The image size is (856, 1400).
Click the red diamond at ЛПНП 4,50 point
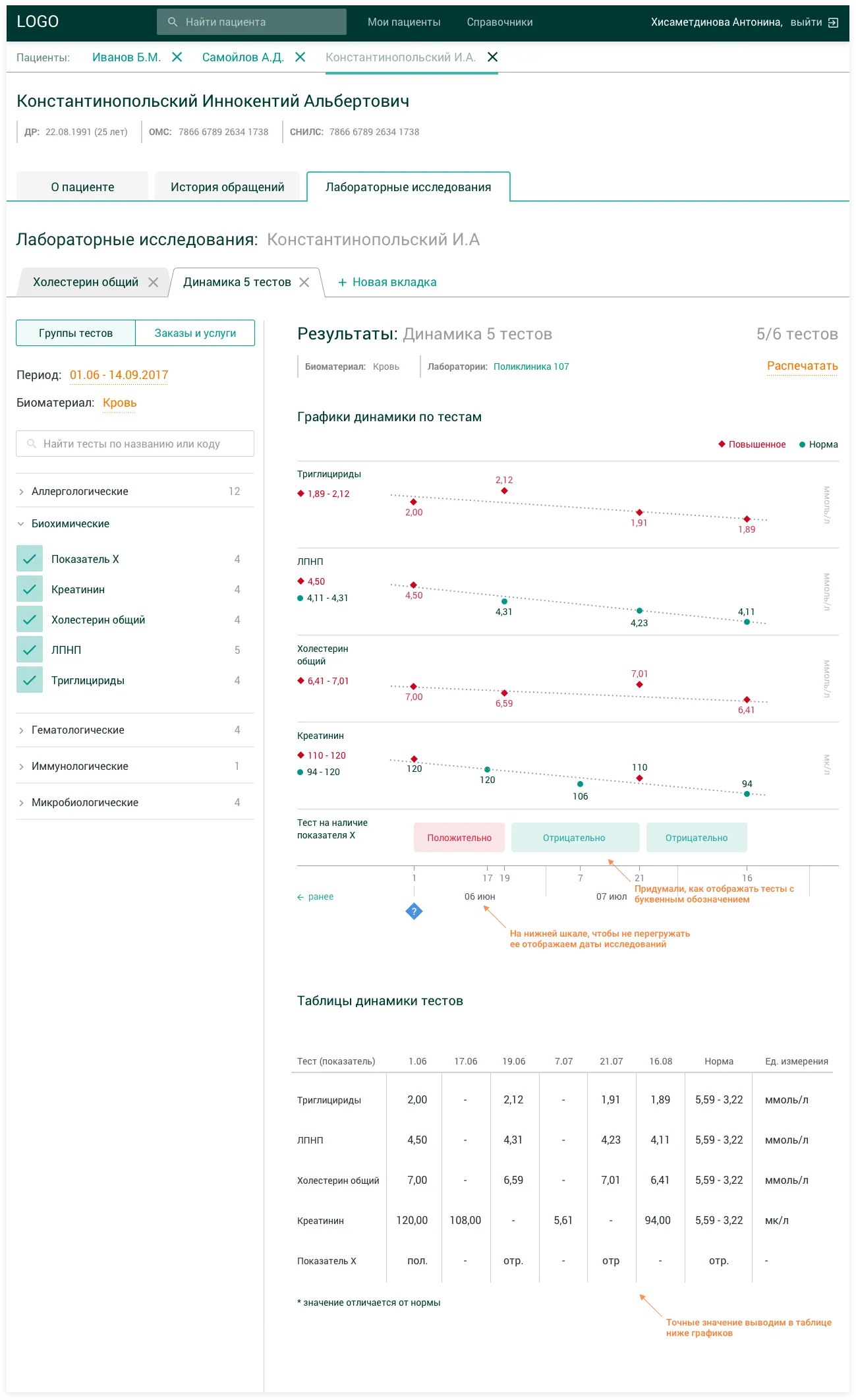pos(414,585)
